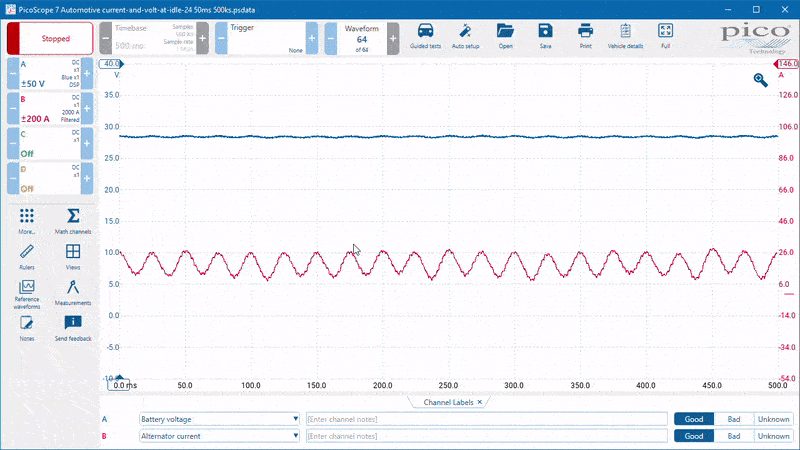
Task: Open the Trigger settings panel
Action: tap(266, 38)
